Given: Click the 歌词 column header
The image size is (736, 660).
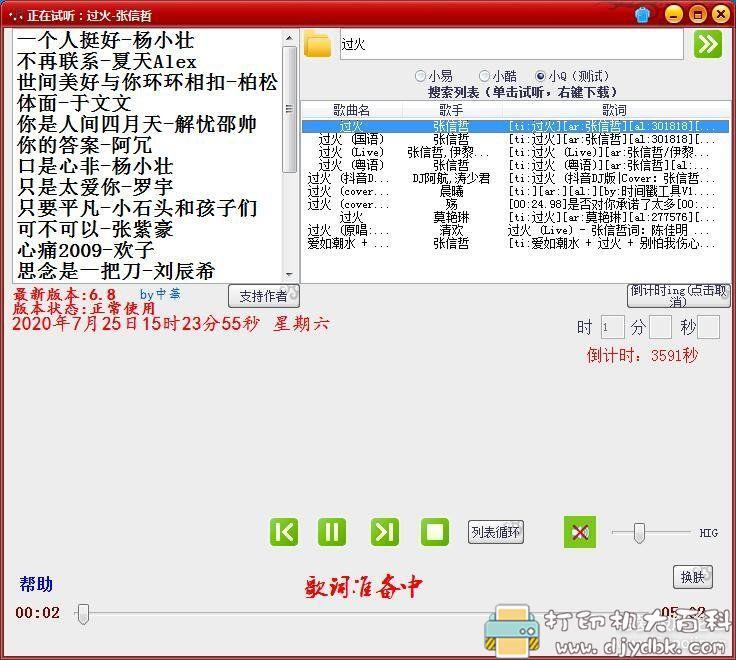Looking at the screenshot, I should tap(614, 110).
